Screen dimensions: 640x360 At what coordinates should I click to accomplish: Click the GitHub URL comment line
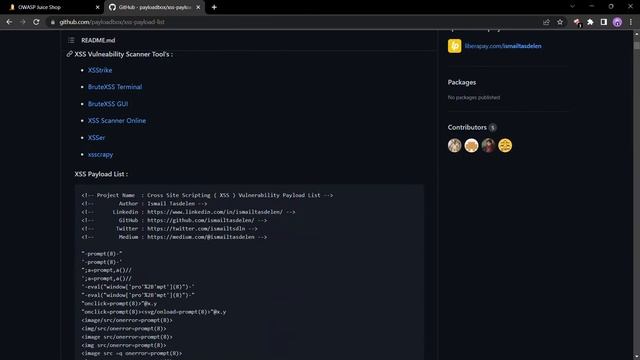(x=174, y=220)
